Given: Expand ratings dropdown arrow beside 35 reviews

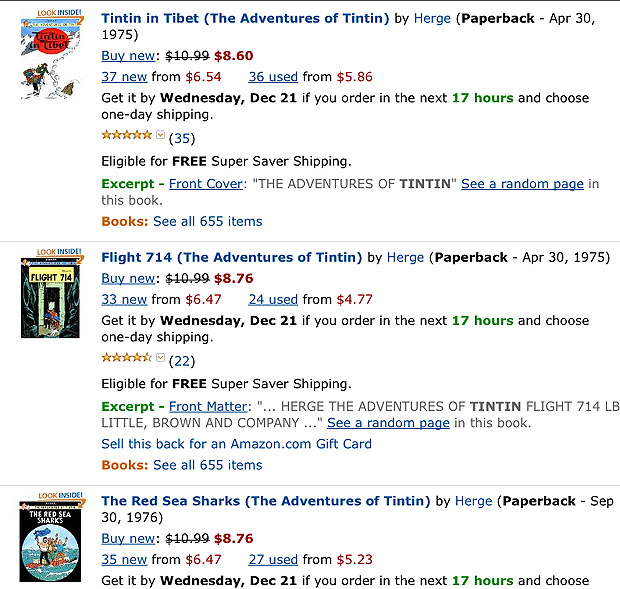Looking at the screenshot, I should pyautogui.click(x=161, y=135).
